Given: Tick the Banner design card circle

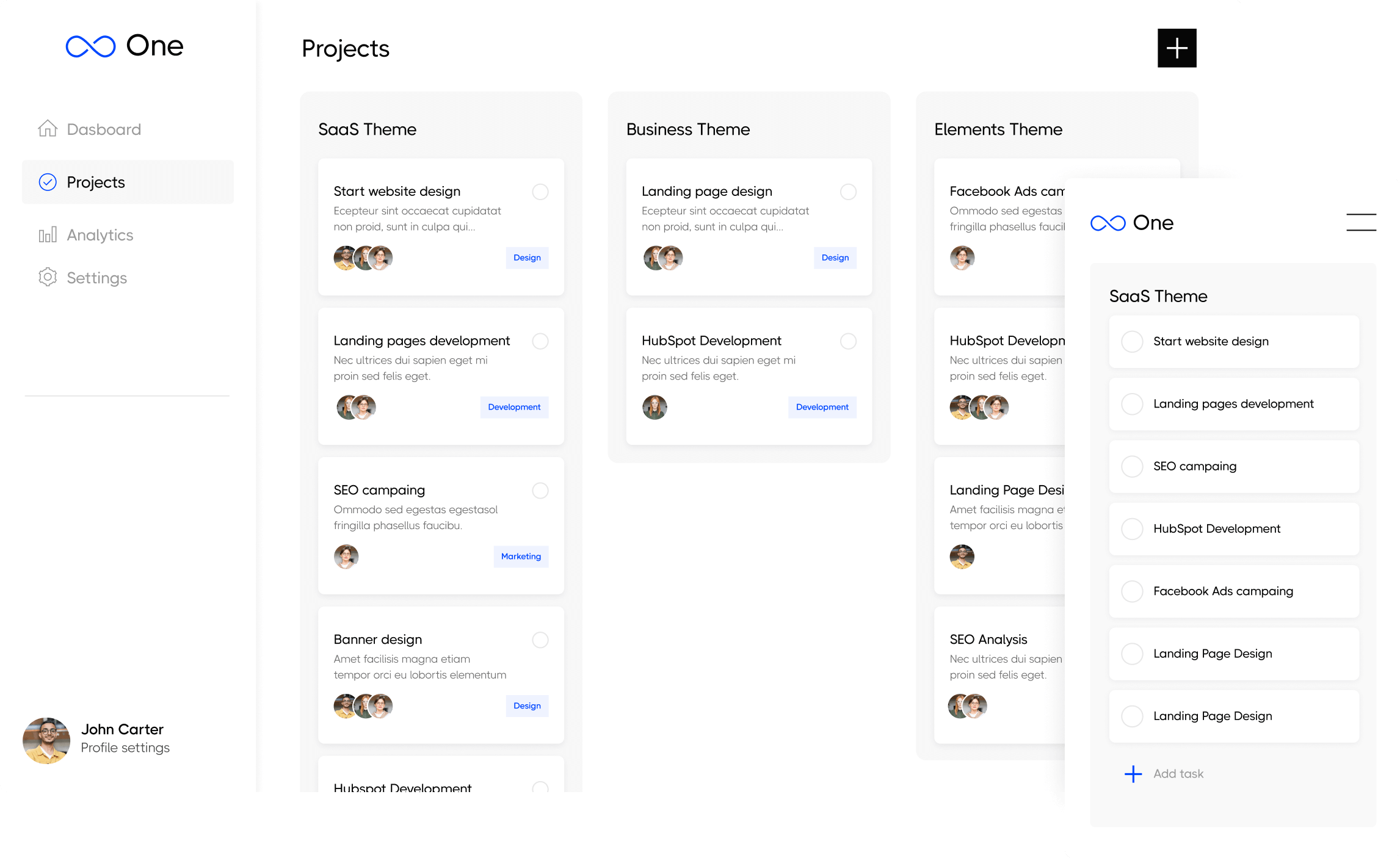Looking at the screenshot, I should coord(540,640).
